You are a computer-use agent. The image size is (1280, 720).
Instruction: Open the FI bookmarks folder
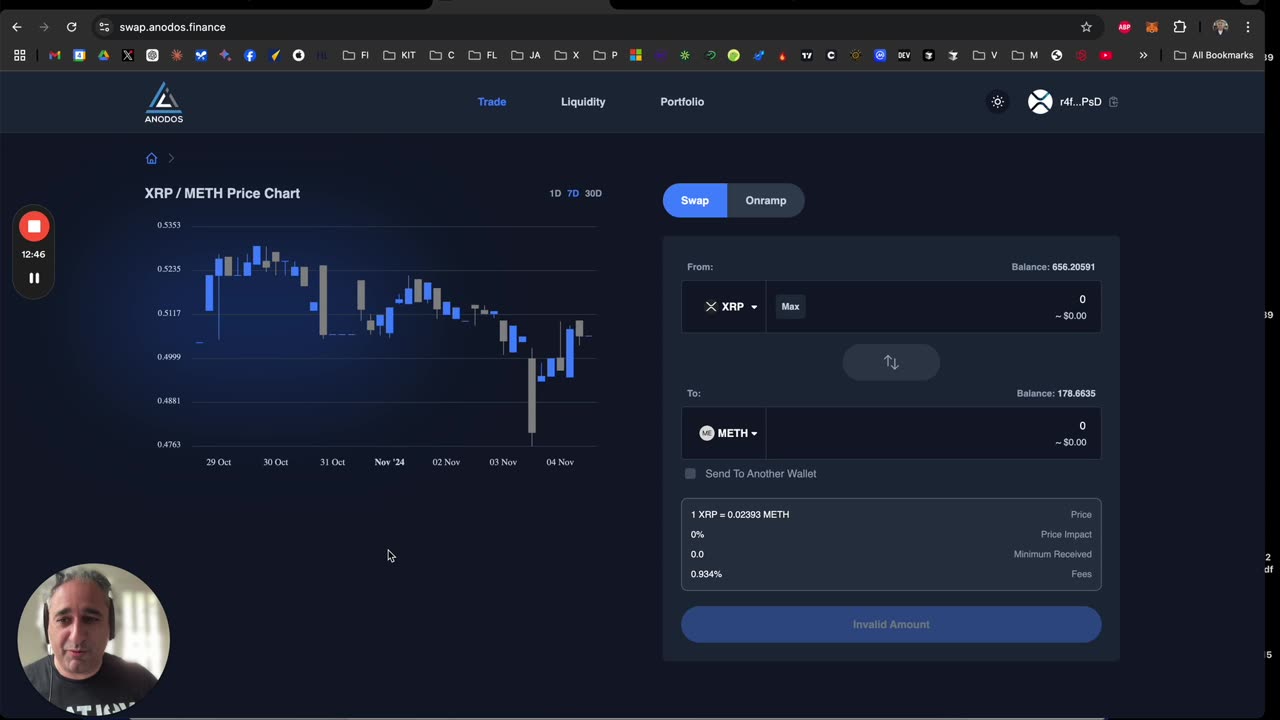(x=356, y=55)
